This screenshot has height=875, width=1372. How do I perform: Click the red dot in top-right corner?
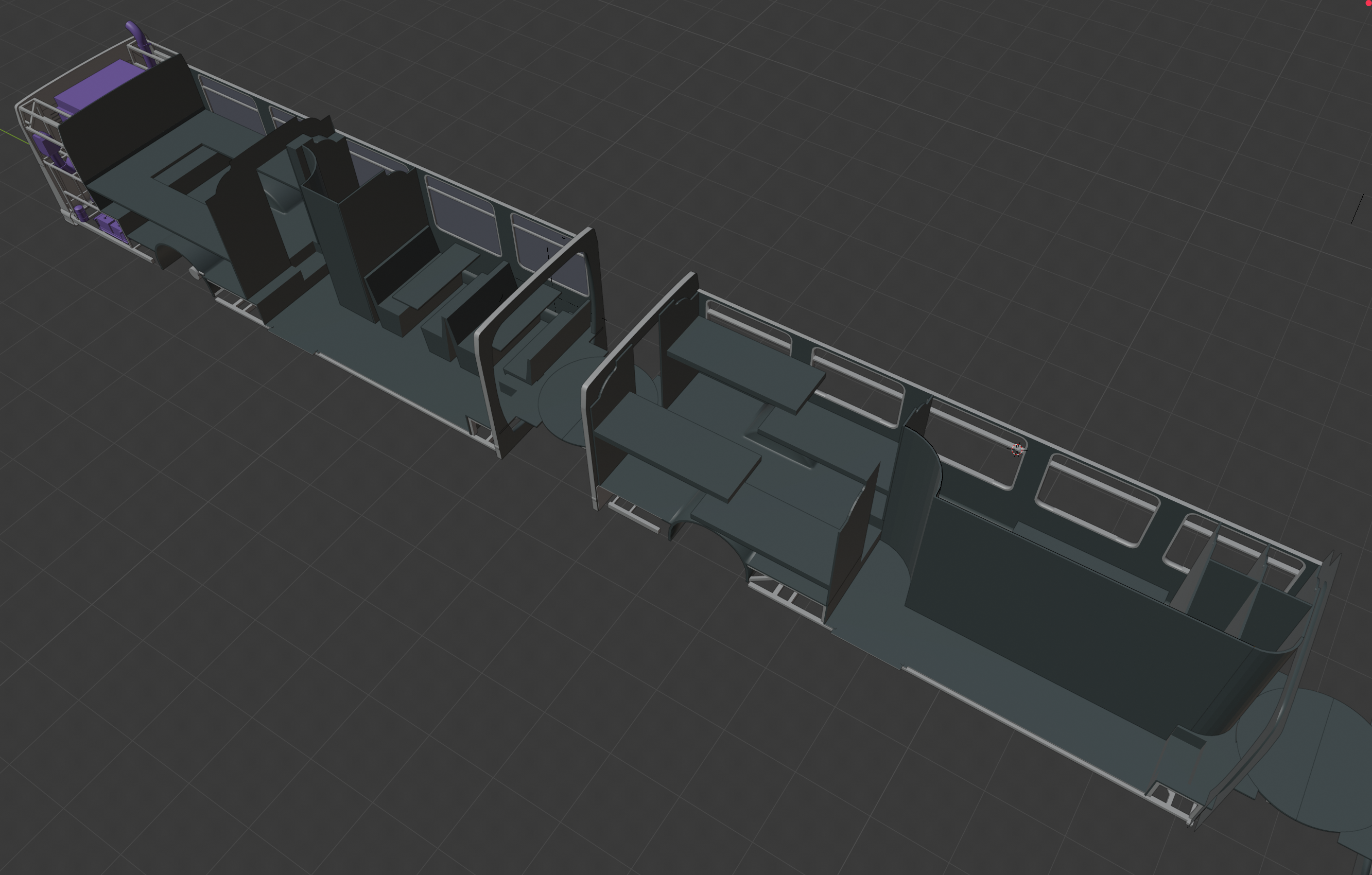click(1369, 3)
